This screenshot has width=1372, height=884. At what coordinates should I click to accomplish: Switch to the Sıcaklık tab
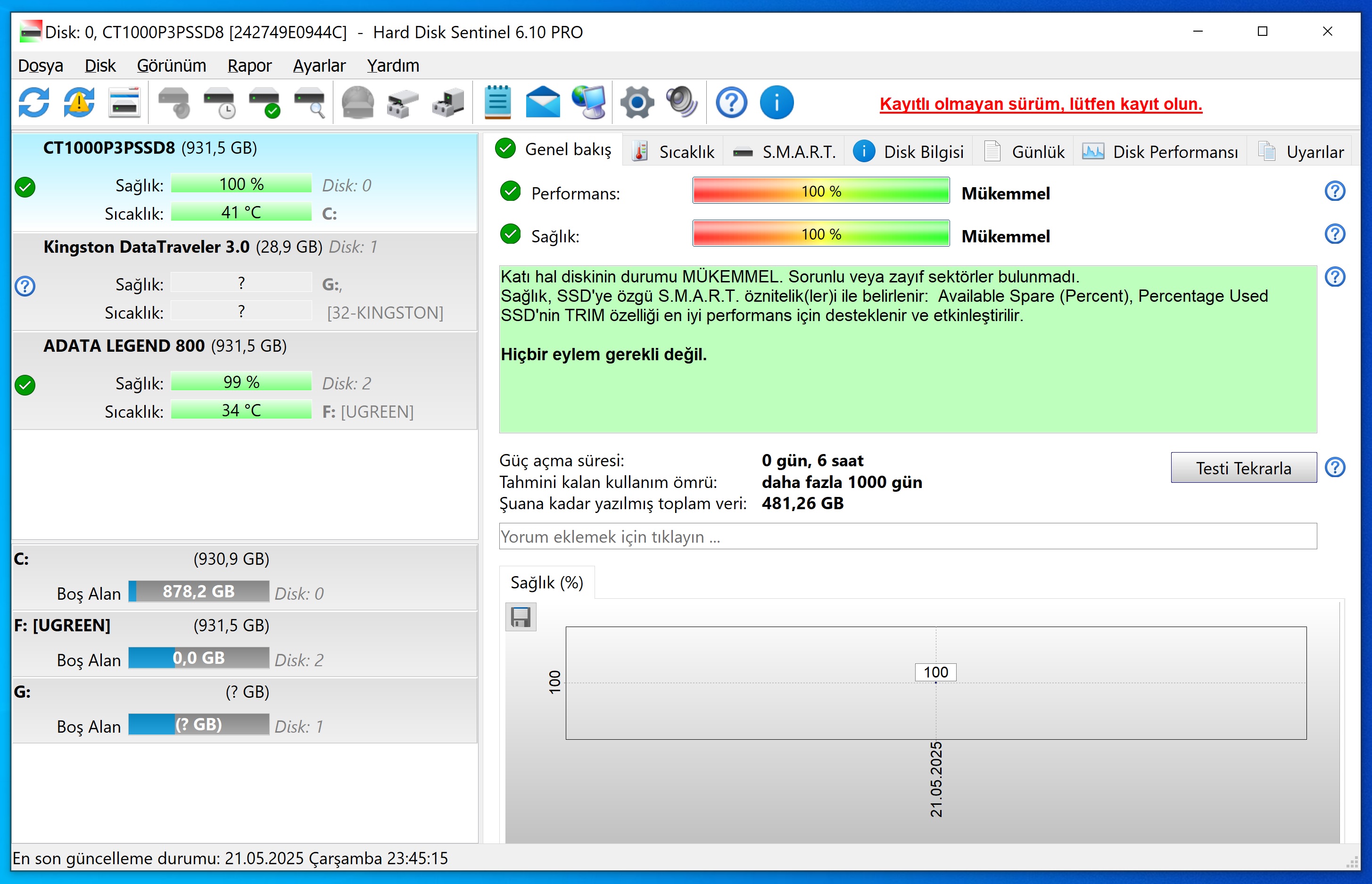click(672, 152)
